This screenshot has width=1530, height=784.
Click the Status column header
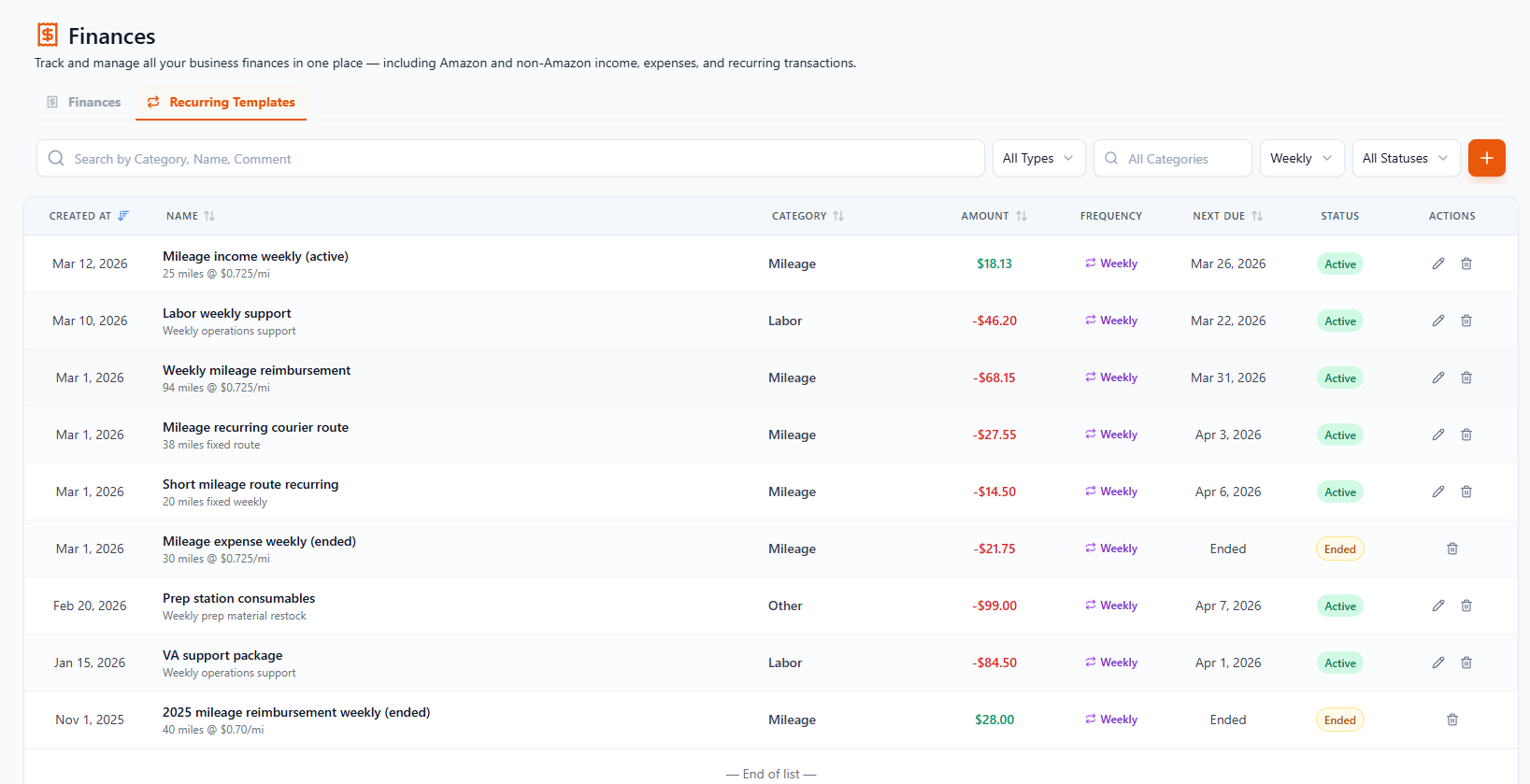click(x=1339, y=216)
